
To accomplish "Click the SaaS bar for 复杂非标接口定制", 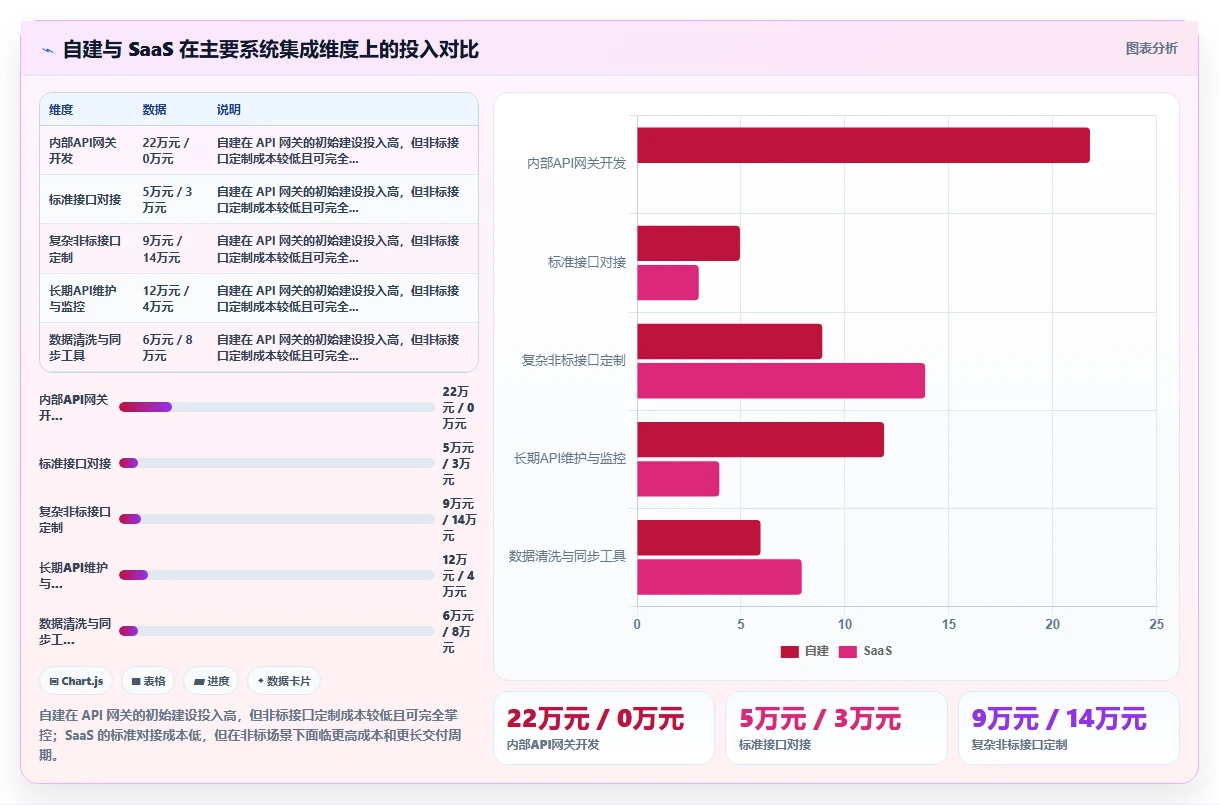I will click(781, 380).
